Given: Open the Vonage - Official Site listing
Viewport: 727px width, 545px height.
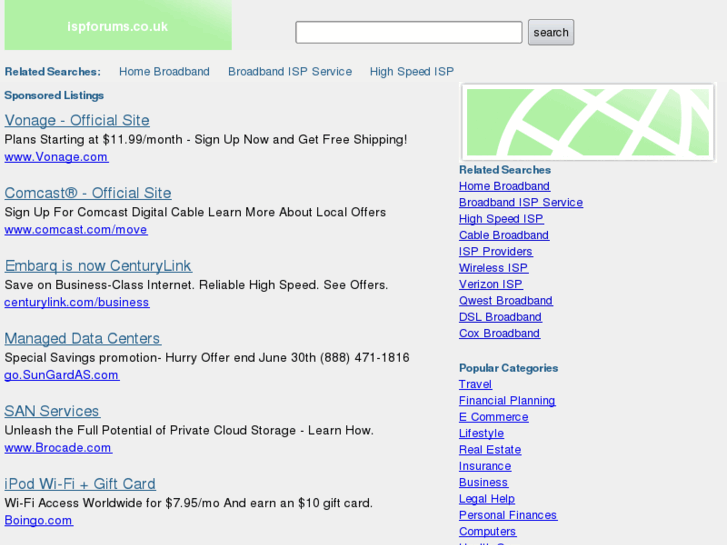Looking at the screenshot, I should [x=77, y=121].
